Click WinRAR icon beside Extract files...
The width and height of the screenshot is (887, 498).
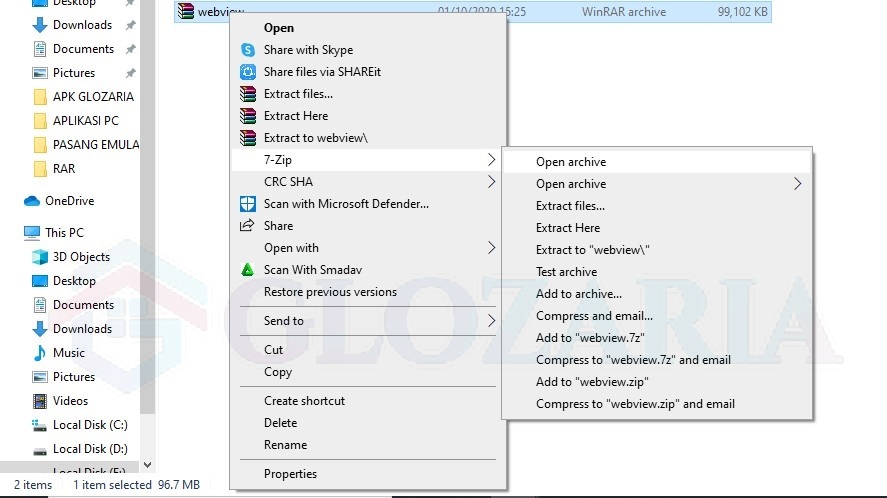tap(248, 94)
